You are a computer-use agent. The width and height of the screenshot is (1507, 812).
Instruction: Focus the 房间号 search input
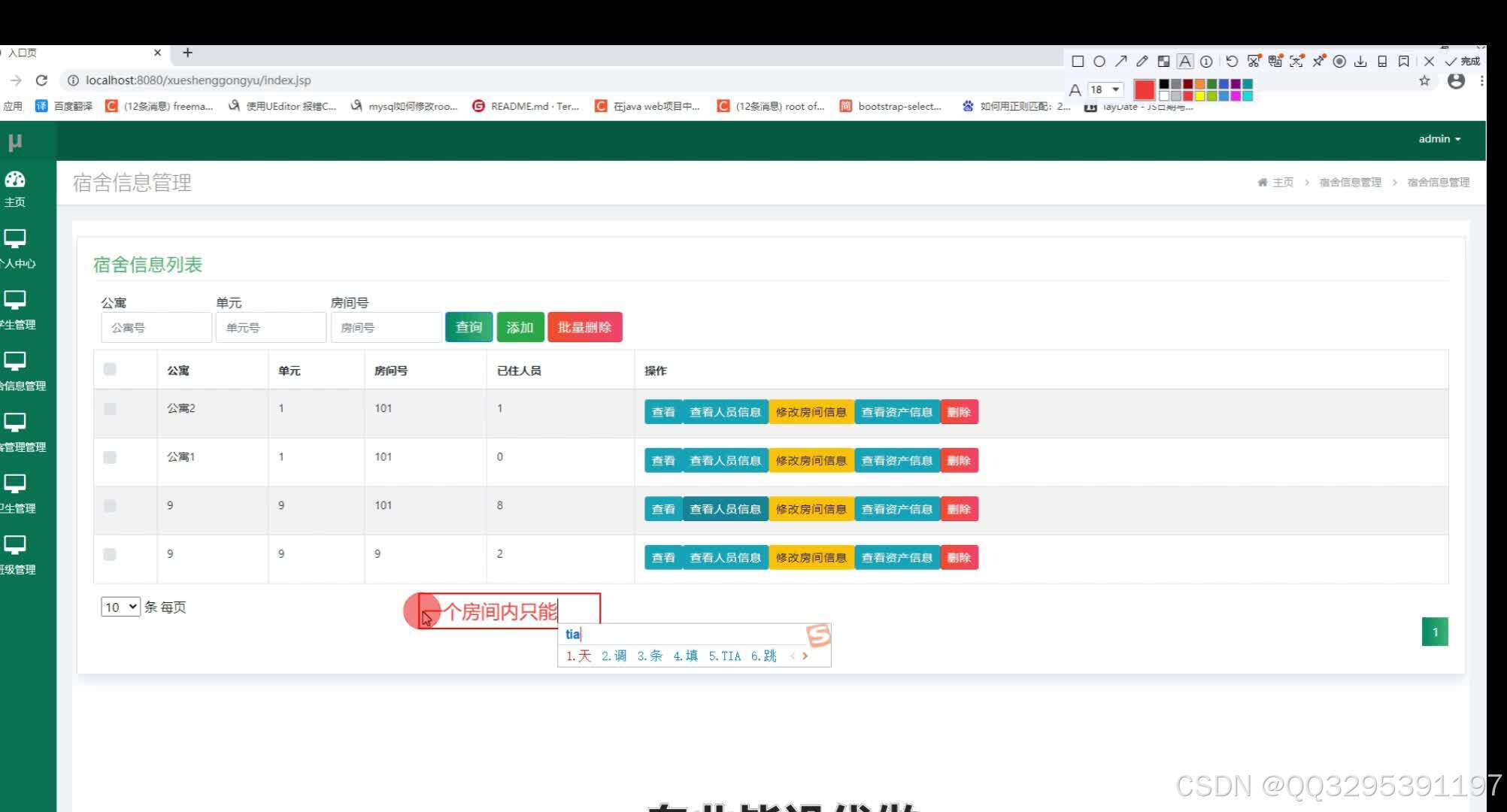(386, 327)
